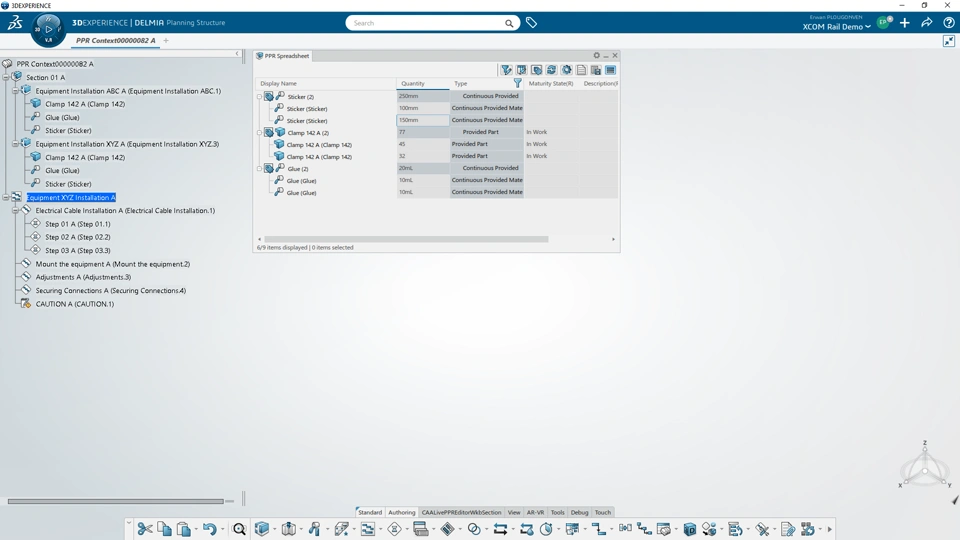Collapse Clamp 142 A (2) group in spreadsheet
This screenshot has width=960, height=540.
coord(260,133)
